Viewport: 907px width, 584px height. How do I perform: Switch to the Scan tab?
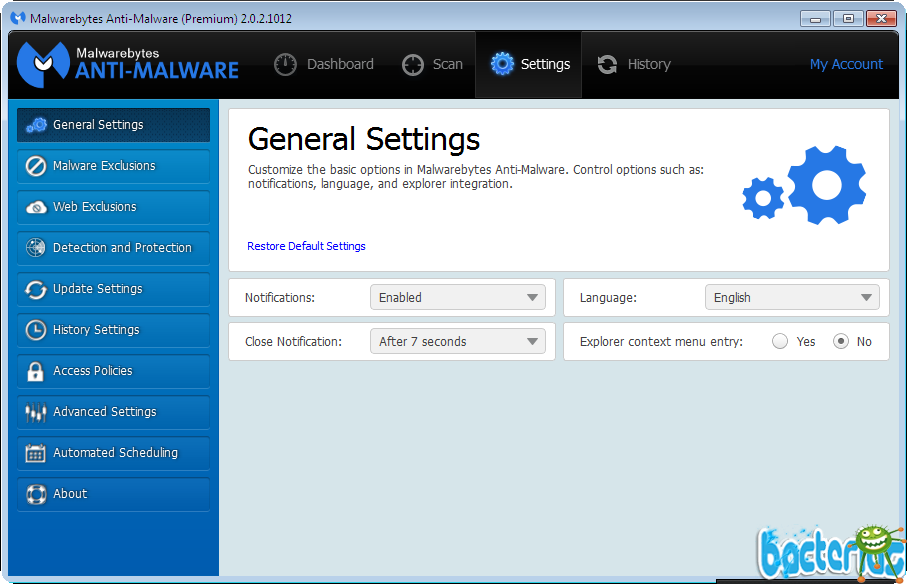[x=432, y=64]
